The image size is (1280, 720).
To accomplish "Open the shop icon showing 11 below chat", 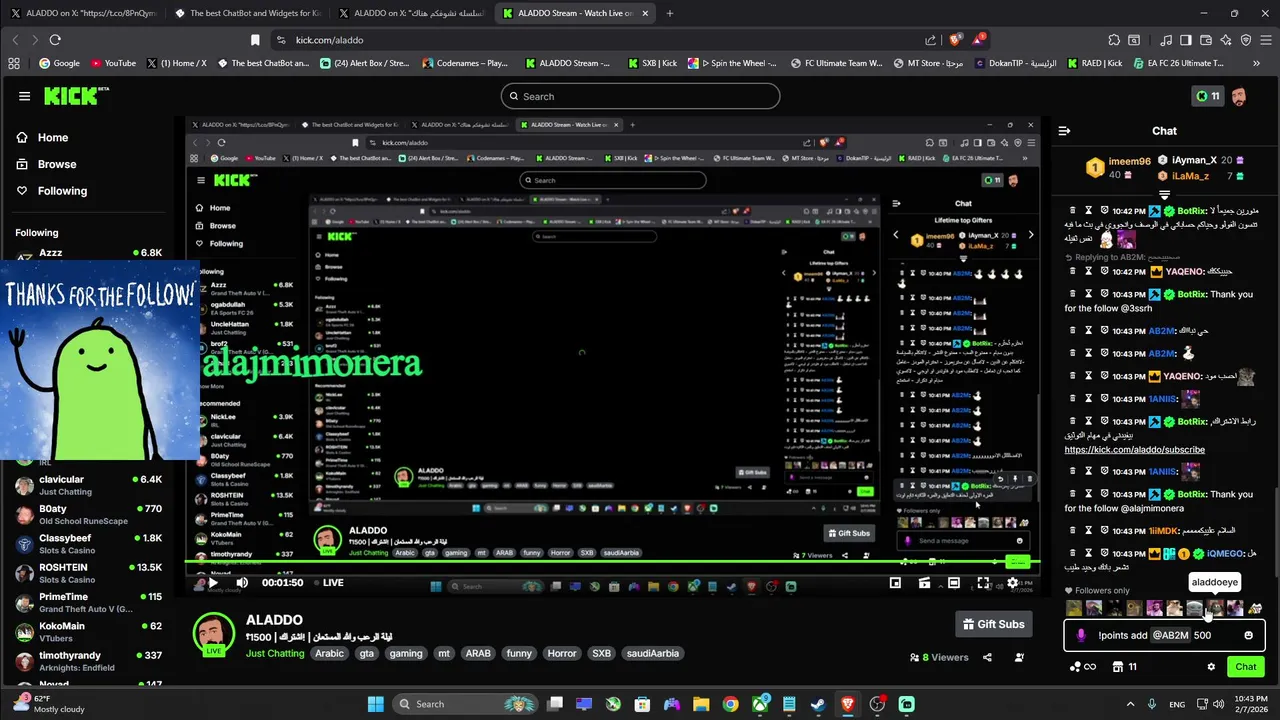I will [1125, 667].
